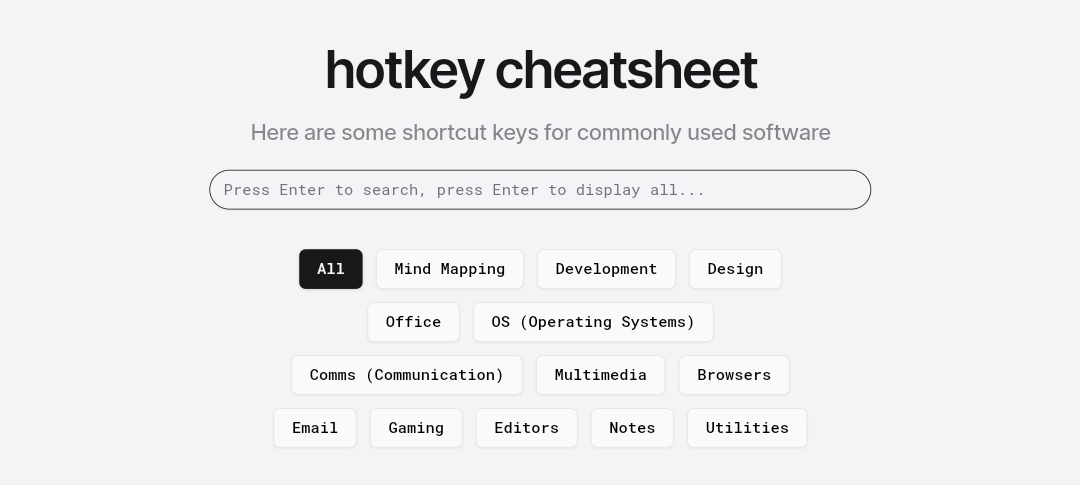Filter by Comms (Communication)
The height and width of the screenshot is (485, 1080).
406,375
